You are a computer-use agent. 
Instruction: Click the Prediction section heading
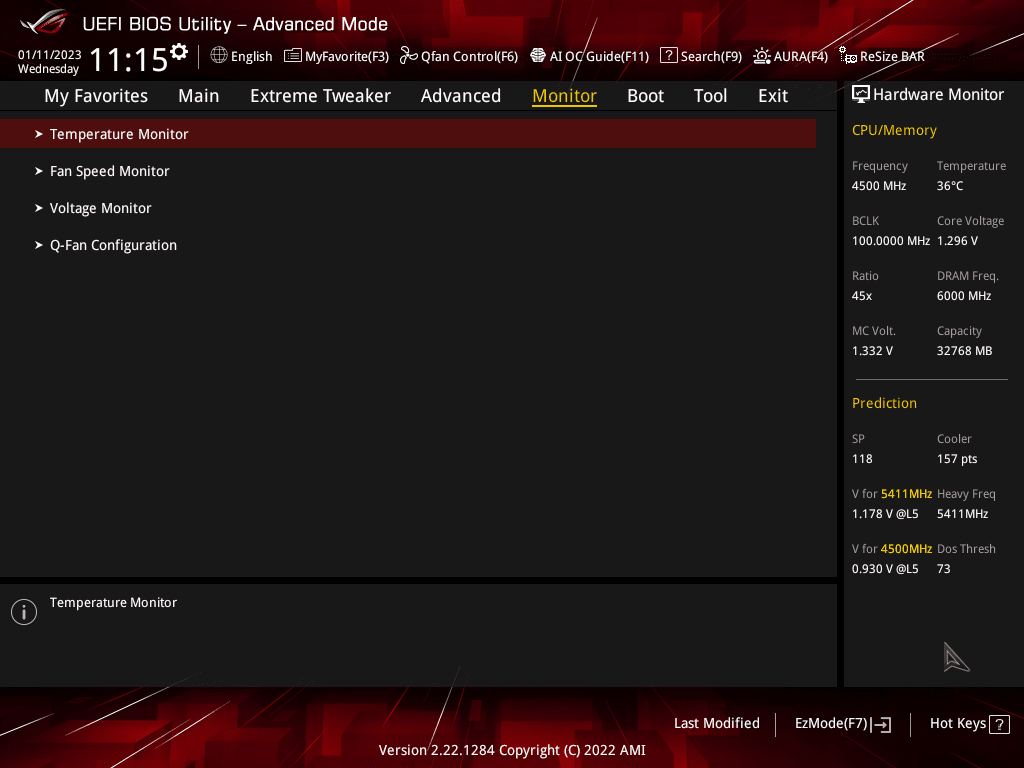click(884, 404)
